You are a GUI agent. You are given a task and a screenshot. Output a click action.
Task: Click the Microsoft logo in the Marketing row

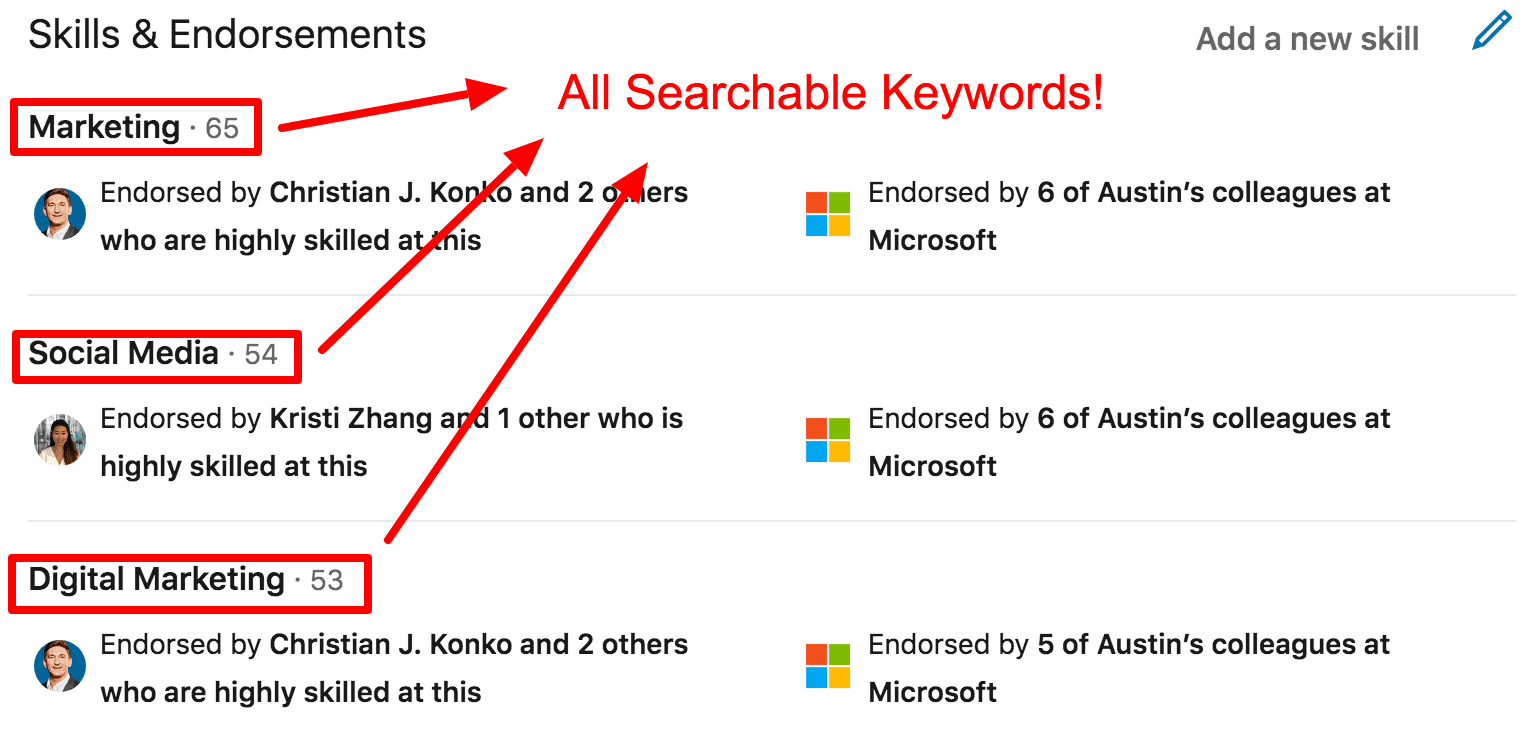click(828, 214)
